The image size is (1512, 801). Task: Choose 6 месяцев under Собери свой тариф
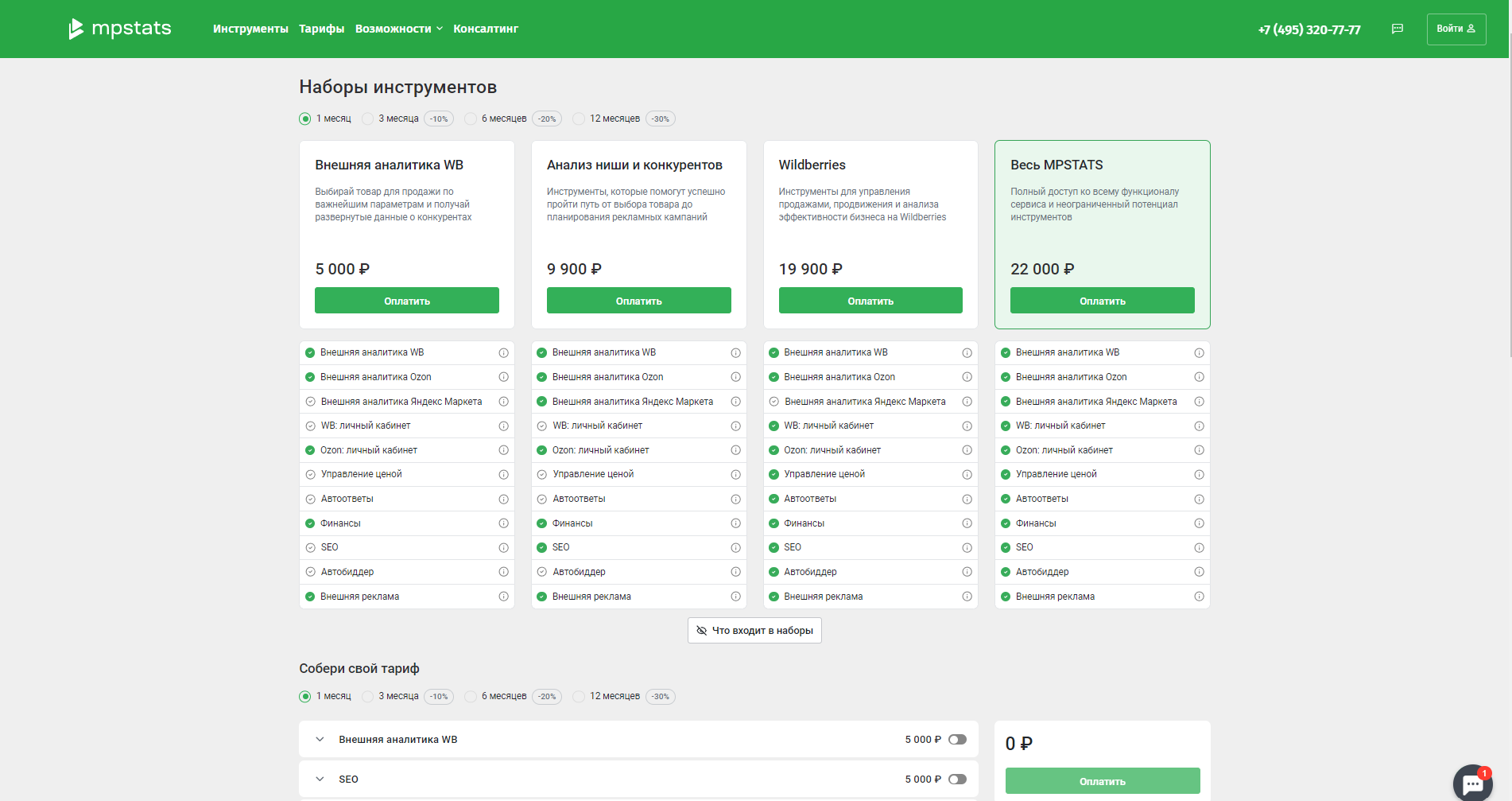coord(471,697)
